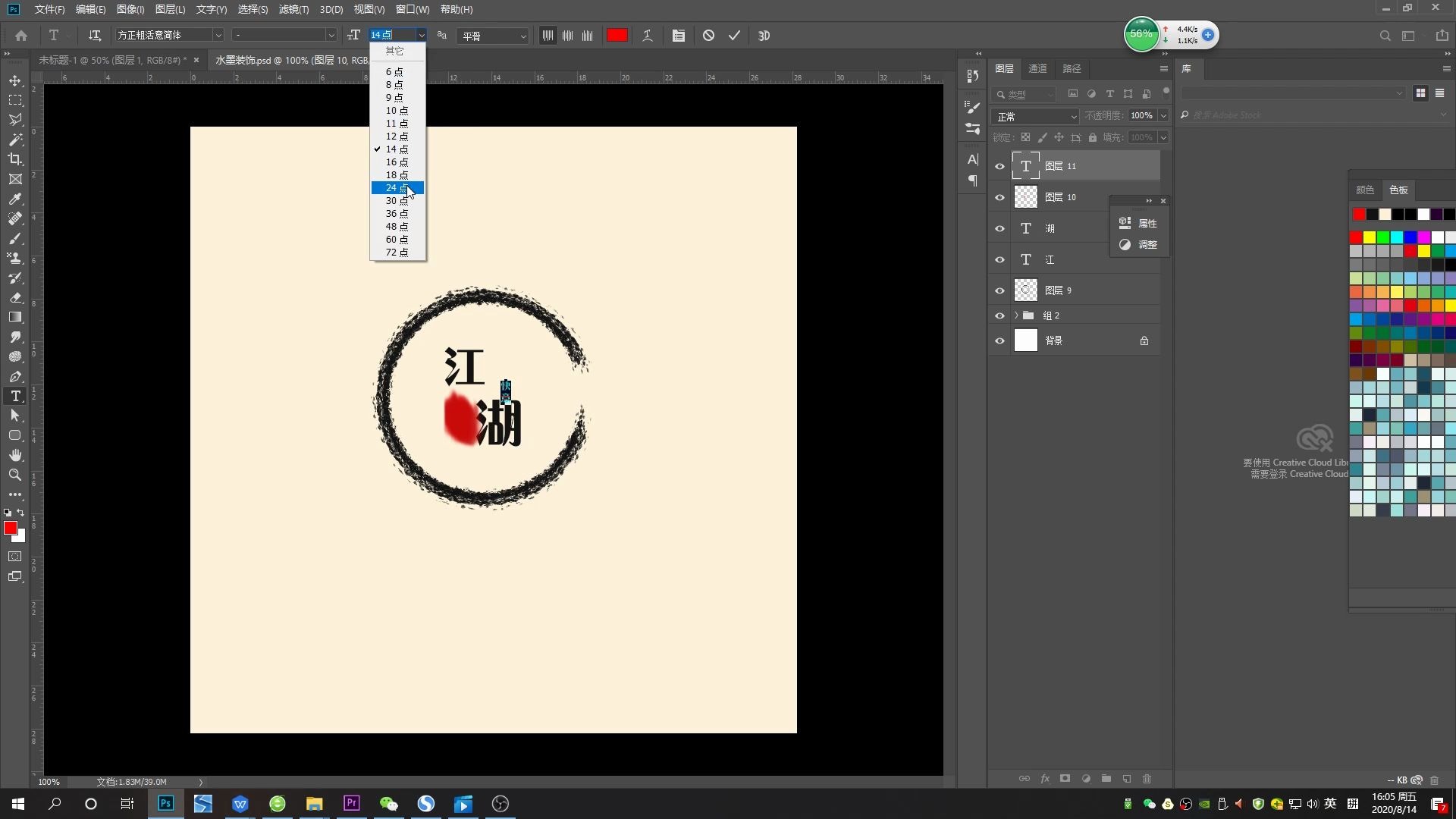The image size is (1456, 819).
Task: Open the 滤镜(T) menu
Action: tap(293, 9)
